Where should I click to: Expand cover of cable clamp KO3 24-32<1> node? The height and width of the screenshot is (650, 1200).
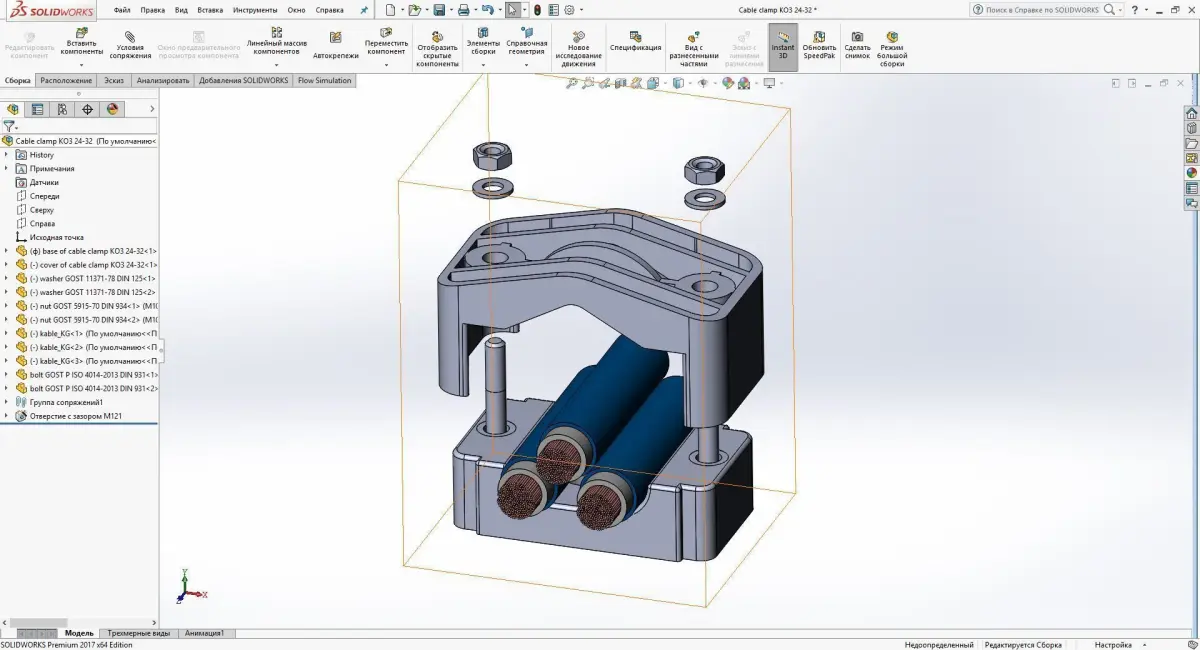tap(6, 265)
